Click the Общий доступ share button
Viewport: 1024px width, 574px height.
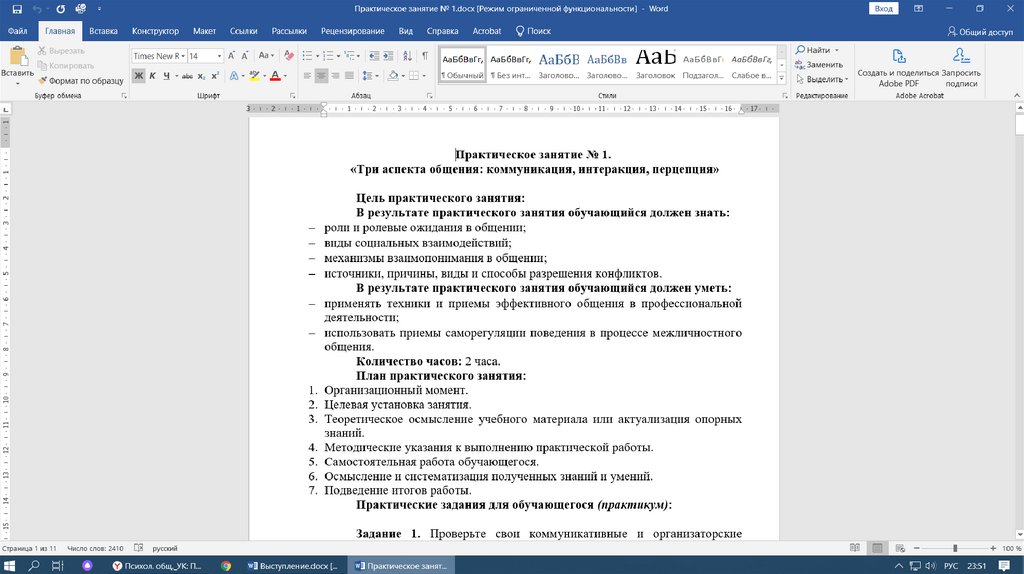(979, 31)
